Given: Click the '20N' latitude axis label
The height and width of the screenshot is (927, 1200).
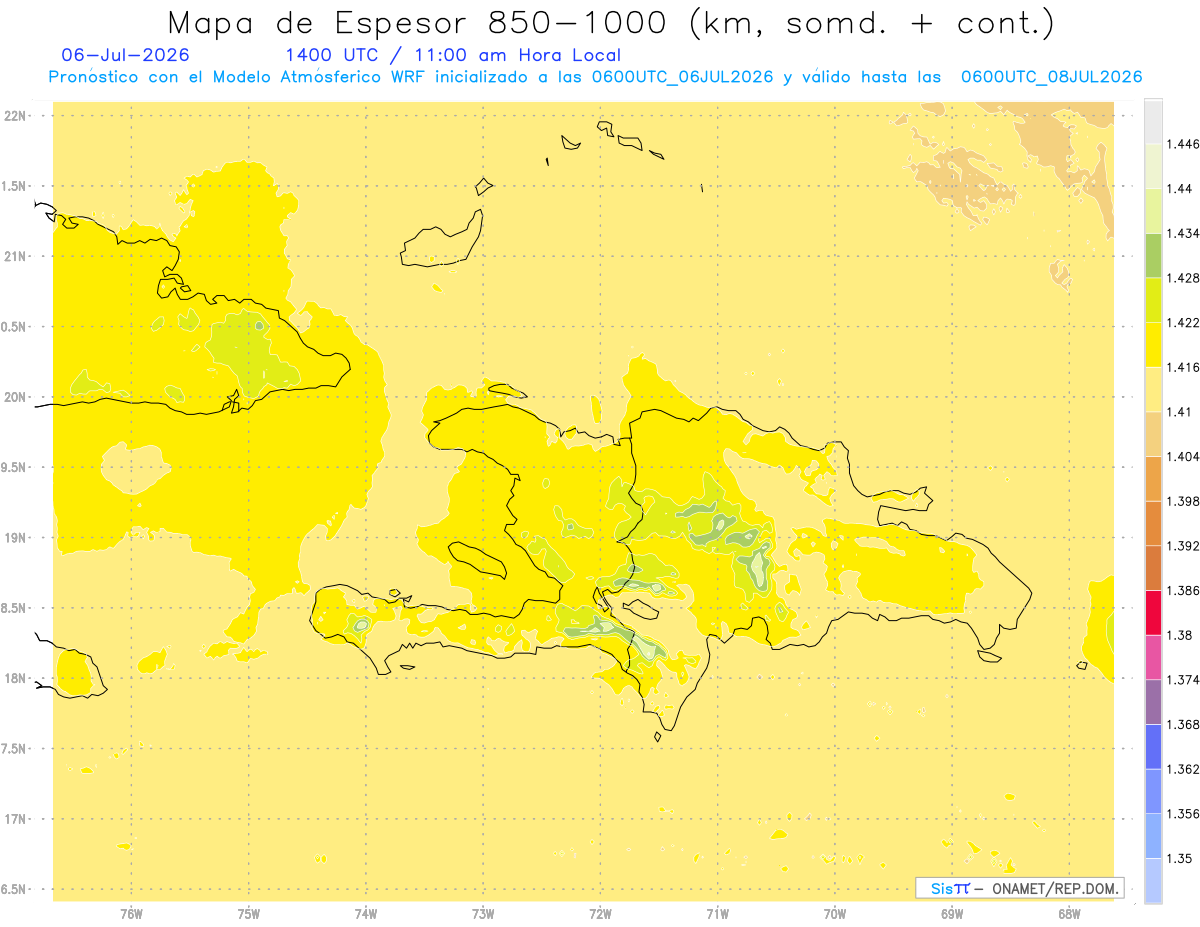Looking at the screenshot, I should click(16, 397).
